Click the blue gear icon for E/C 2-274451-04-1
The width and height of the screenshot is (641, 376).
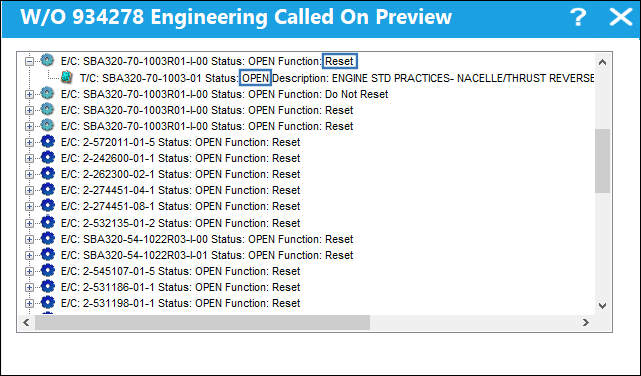click(47, 190)
